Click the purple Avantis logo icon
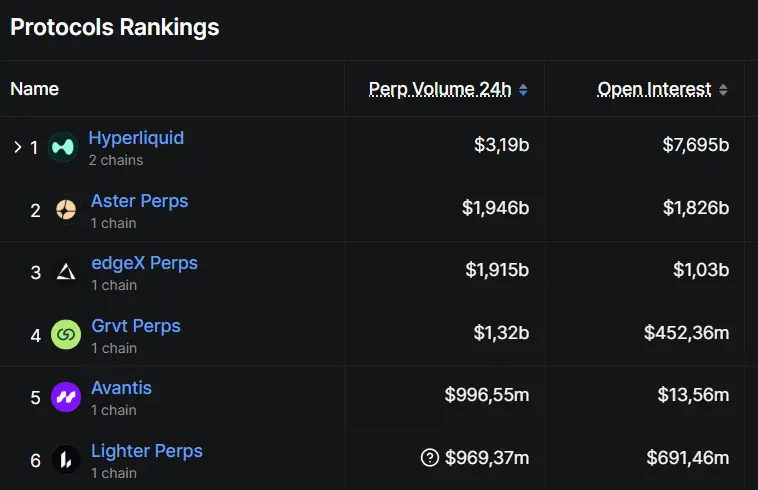Image resolution: width=758 pixels, height=490 pixels. click(x=66, y=397)
